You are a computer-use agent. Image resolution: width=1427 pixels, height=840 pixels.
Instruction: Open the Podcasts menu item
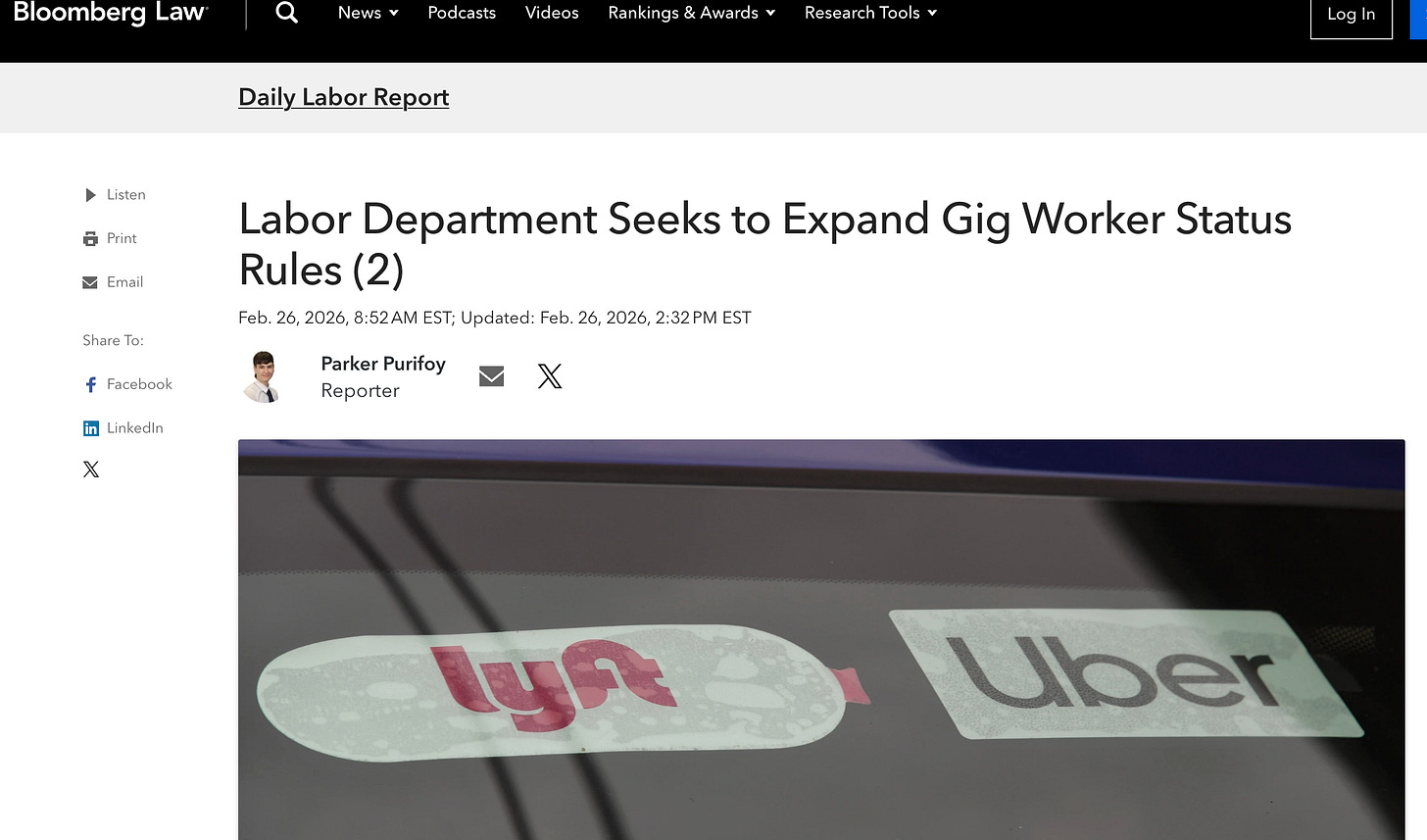click(462, 13)
